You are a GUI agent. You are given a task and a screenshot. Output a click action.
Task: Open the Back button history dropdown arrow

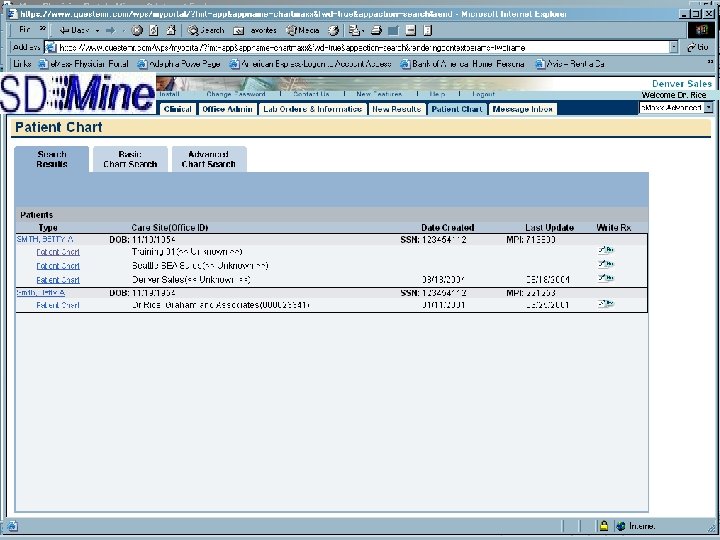point(97,31)
